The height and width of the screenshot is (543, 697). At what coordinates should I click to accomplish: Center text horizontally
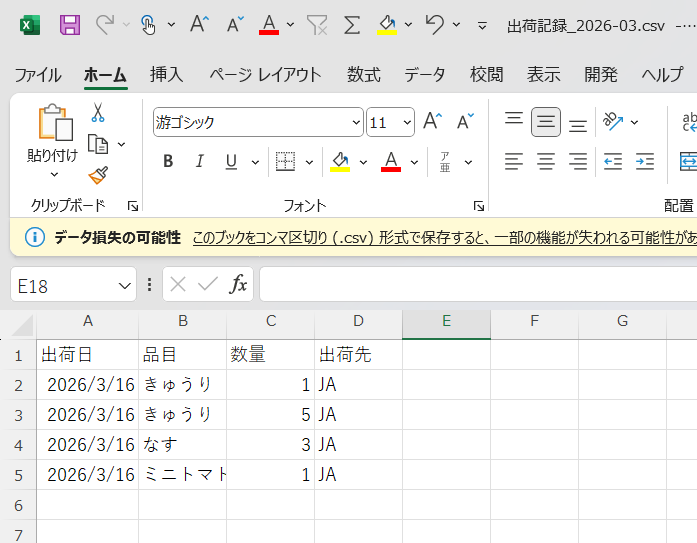pos(546,161)
